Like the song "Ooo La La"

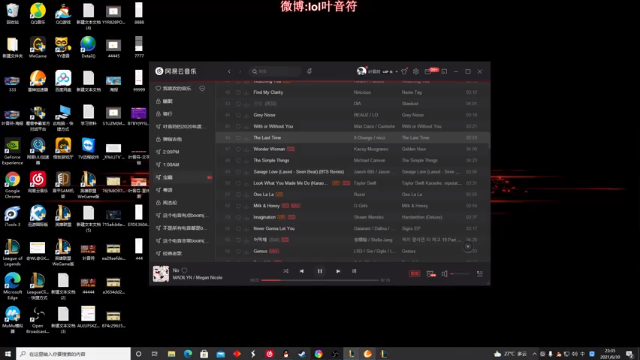click(238, 195)
